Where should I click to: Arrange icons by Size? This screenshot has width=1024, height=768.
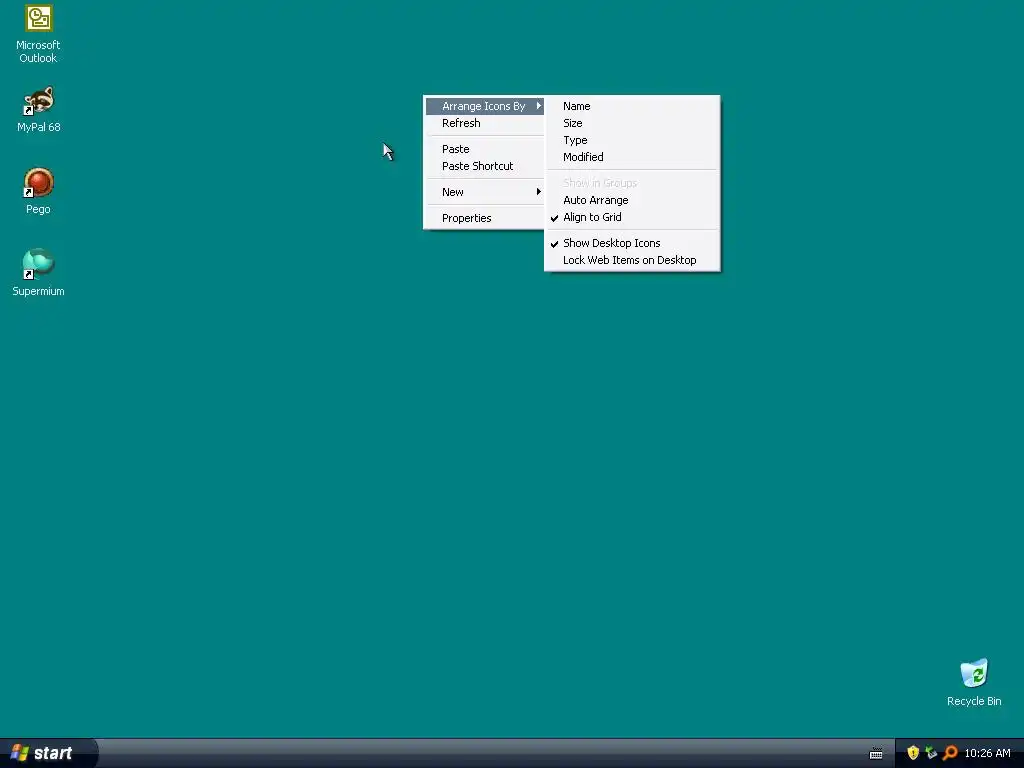tap(632, 123)
